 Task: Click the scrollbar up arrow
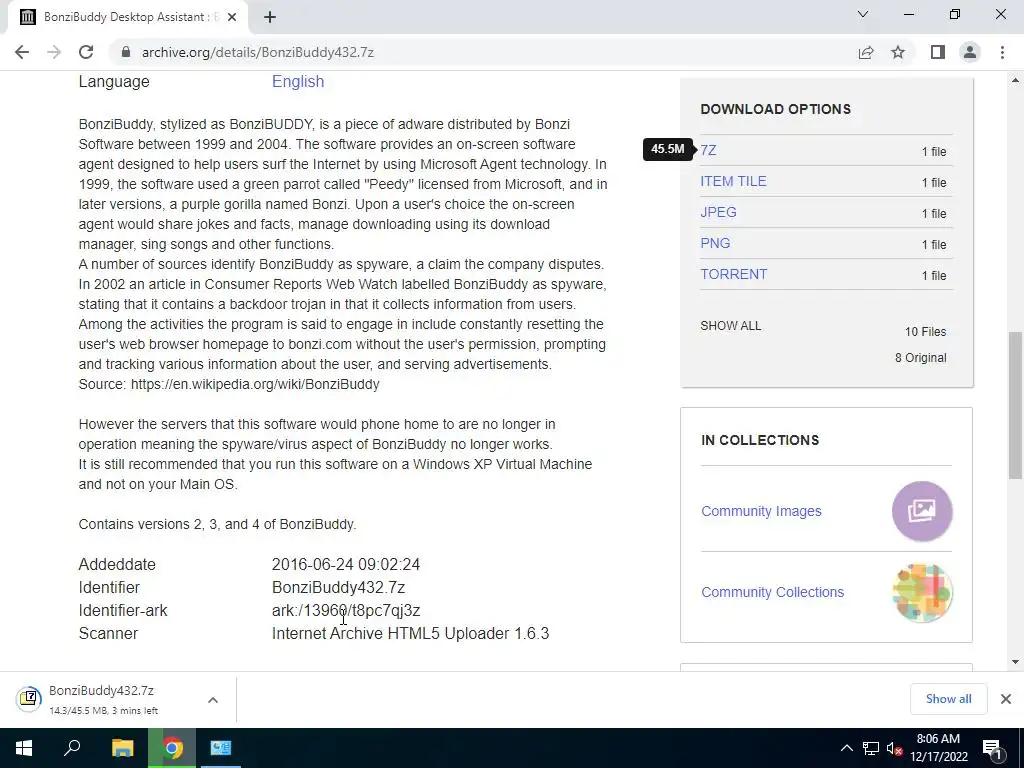point(1015,80)
